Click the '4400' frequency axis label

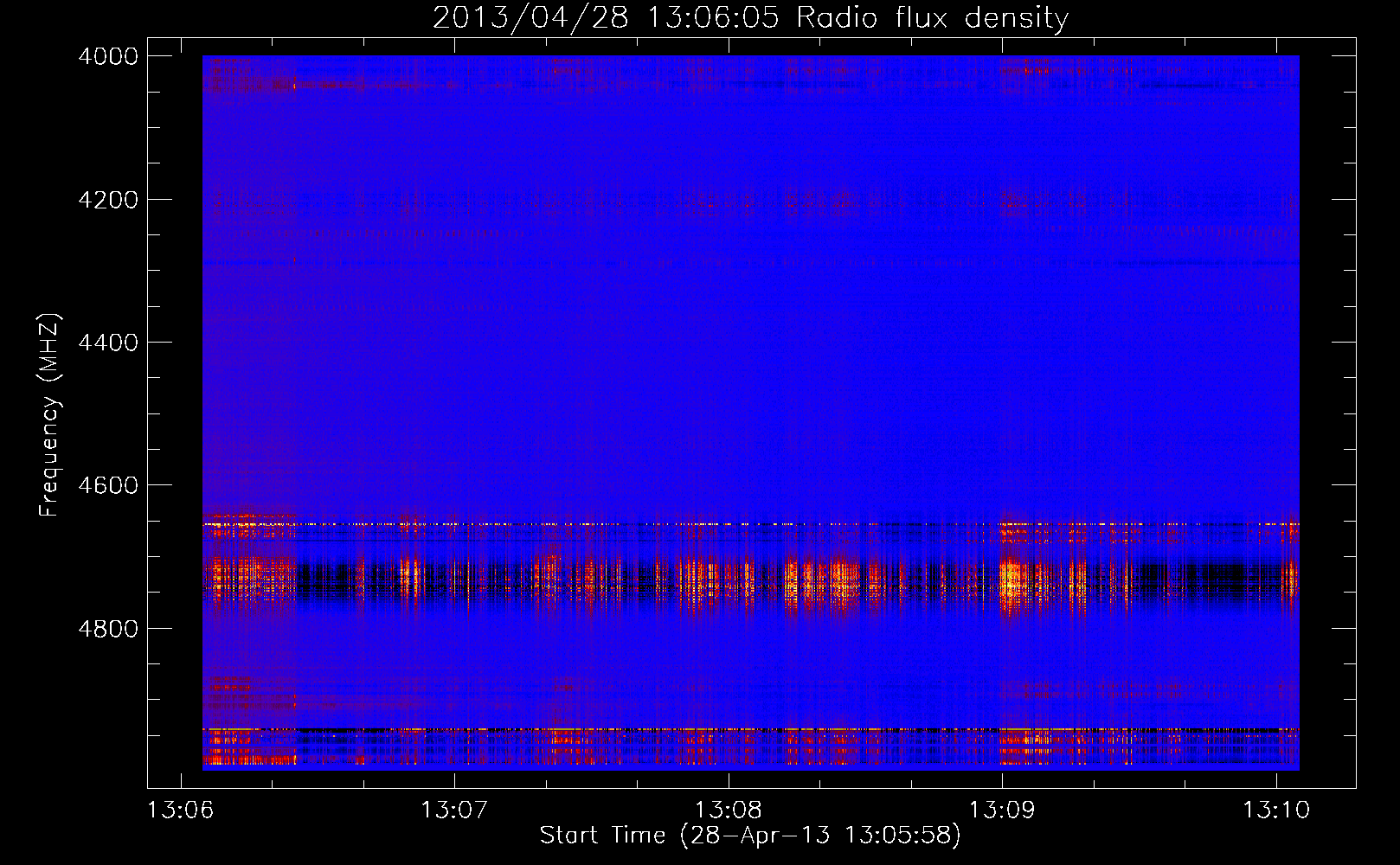pos(108,343)
